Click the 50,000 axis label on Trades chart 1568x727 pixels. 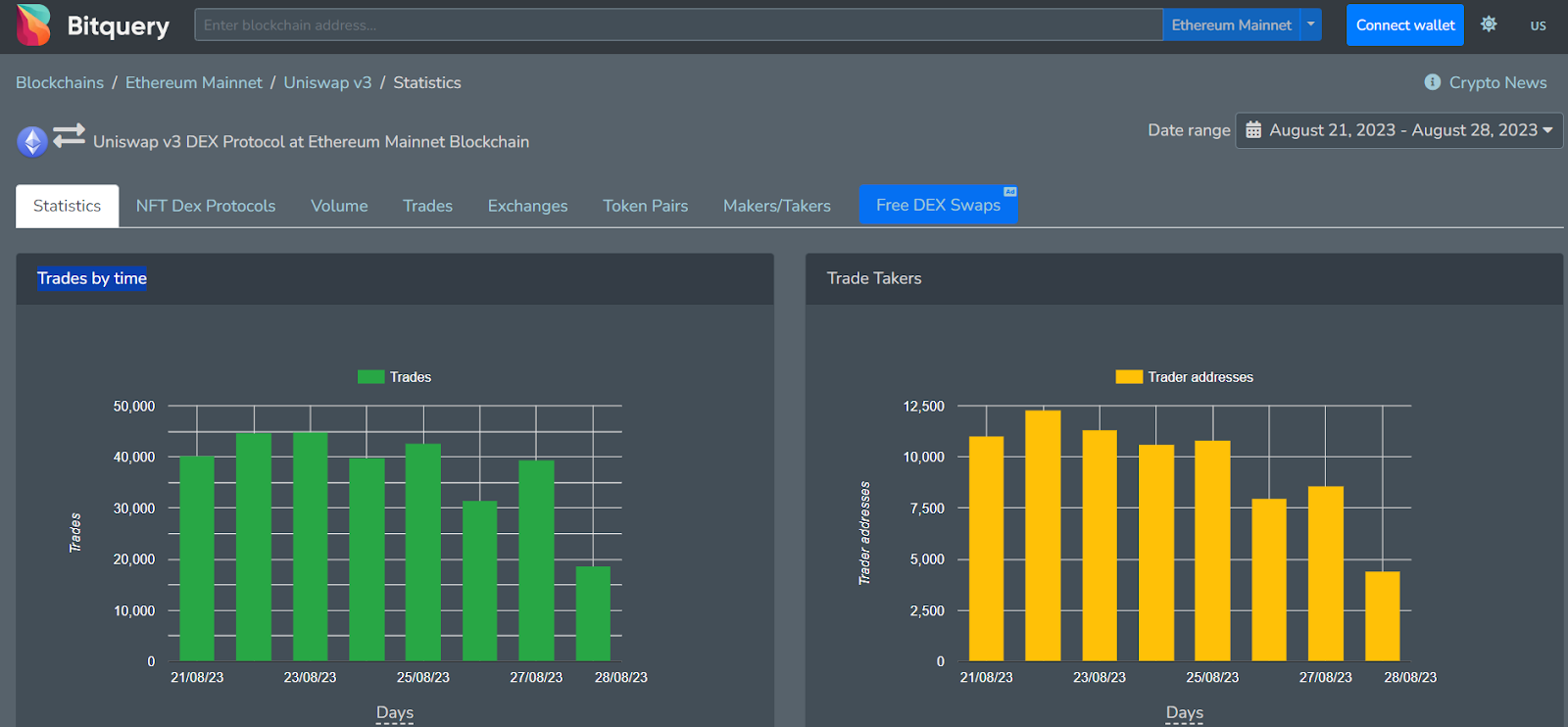point(134,406)
